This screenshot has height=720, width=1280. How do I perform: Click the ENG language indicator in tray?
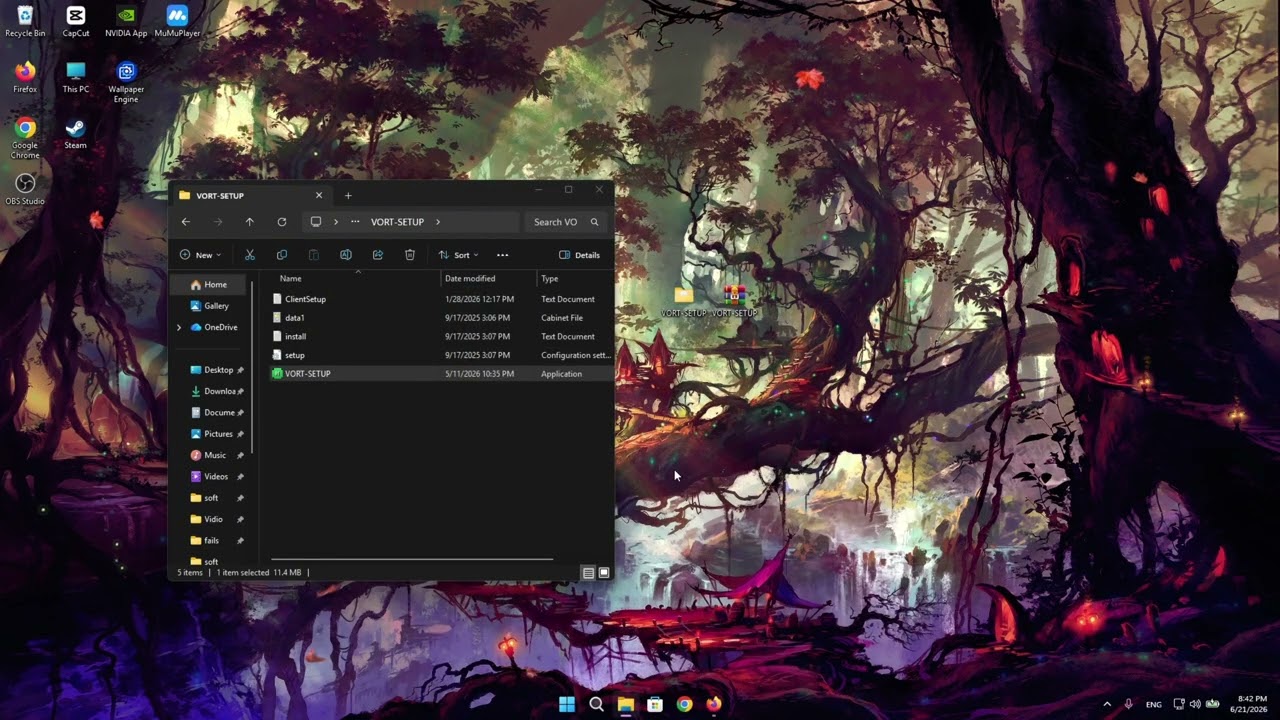pyautogui.click(x=1153, y=705)
